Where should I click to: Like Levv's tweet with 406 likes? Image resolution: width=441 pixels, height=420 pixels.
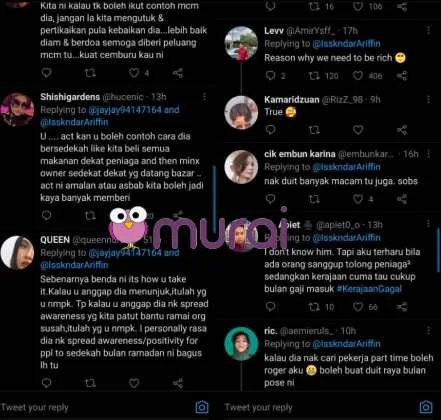pos(358,76)
